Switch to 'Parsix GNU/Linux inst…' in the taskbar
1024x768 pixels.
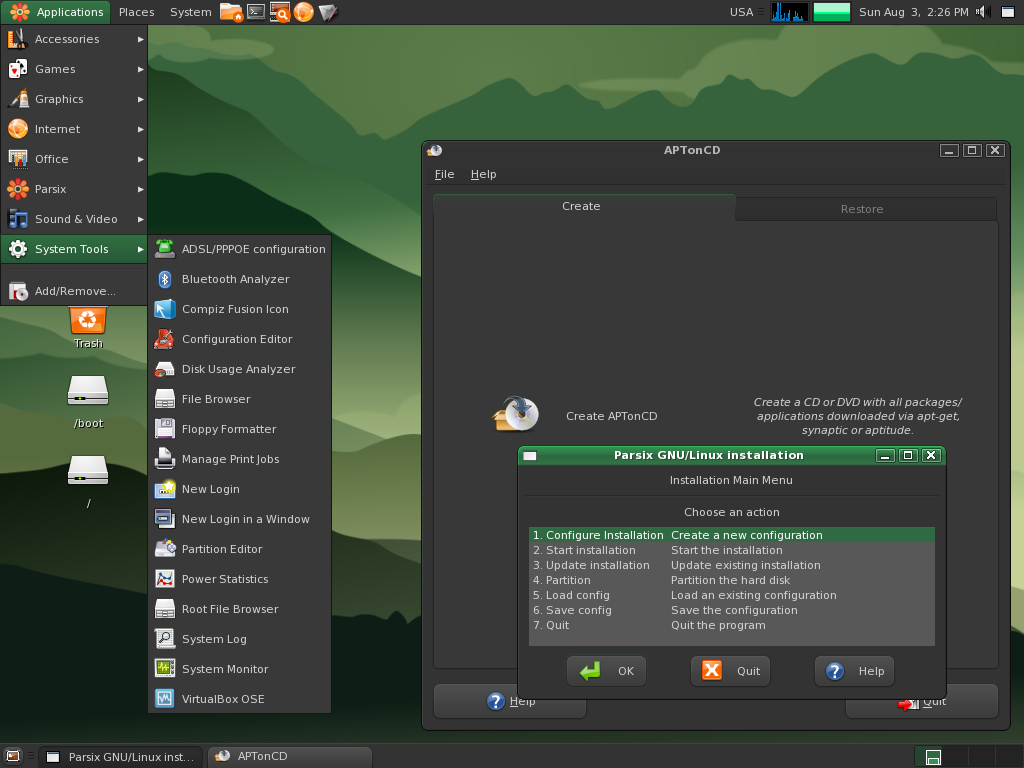121,757
